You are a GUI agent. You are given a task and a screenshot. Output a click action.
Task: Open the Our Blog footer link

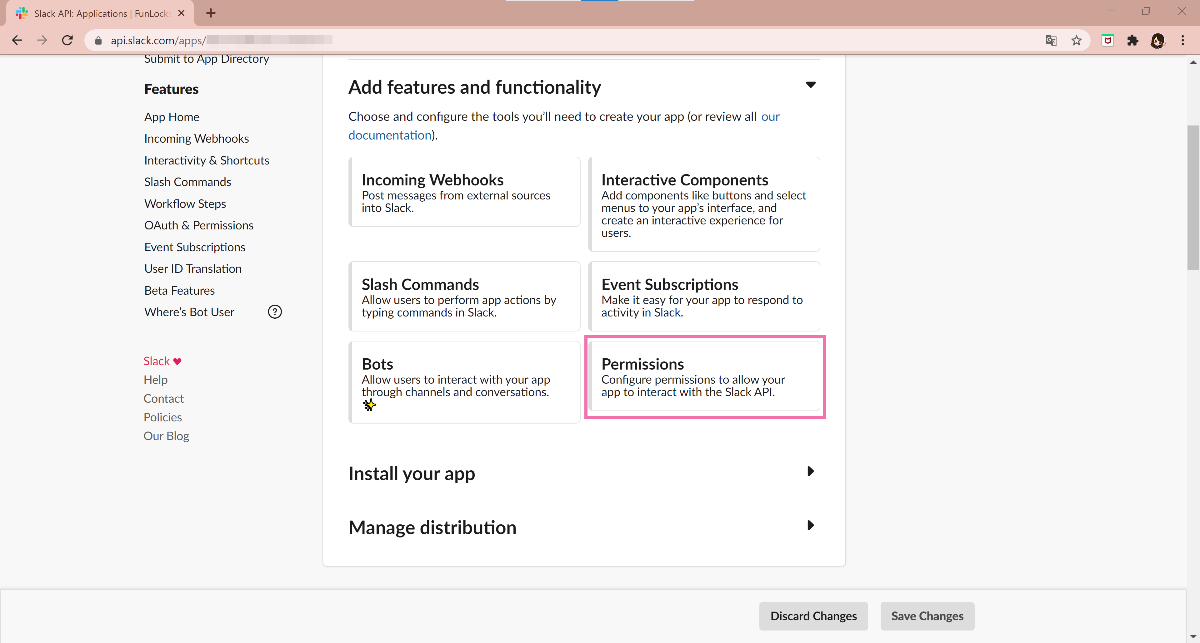click(x=166, y=436)
